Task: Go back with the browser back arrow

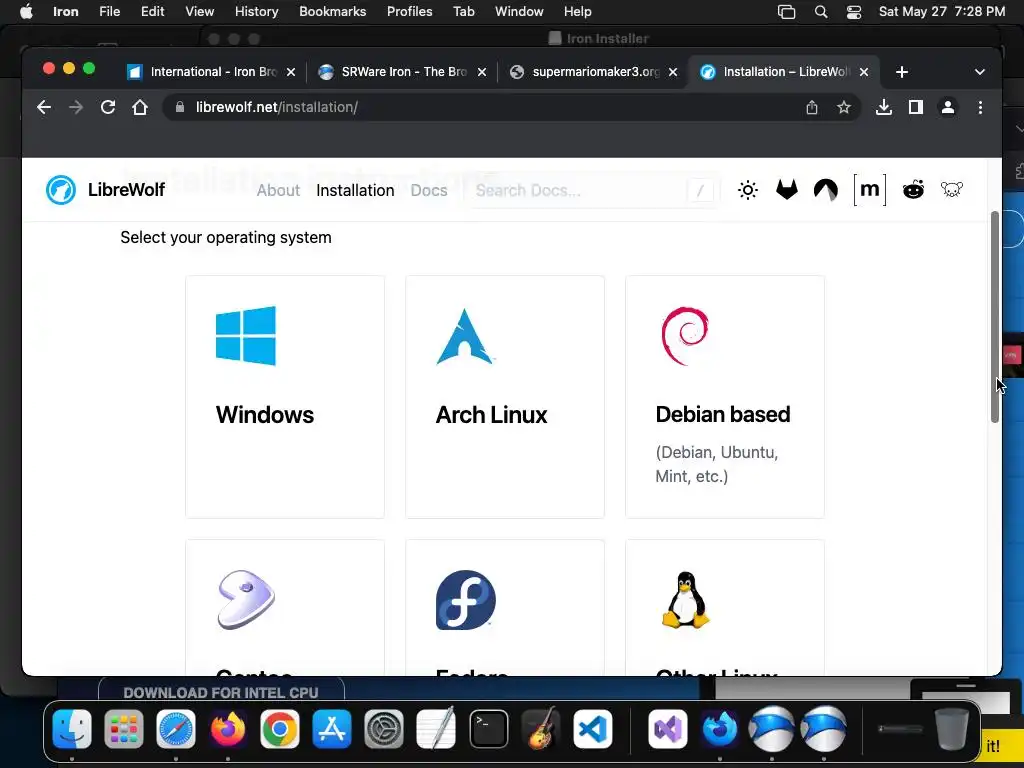Action: 44,107
